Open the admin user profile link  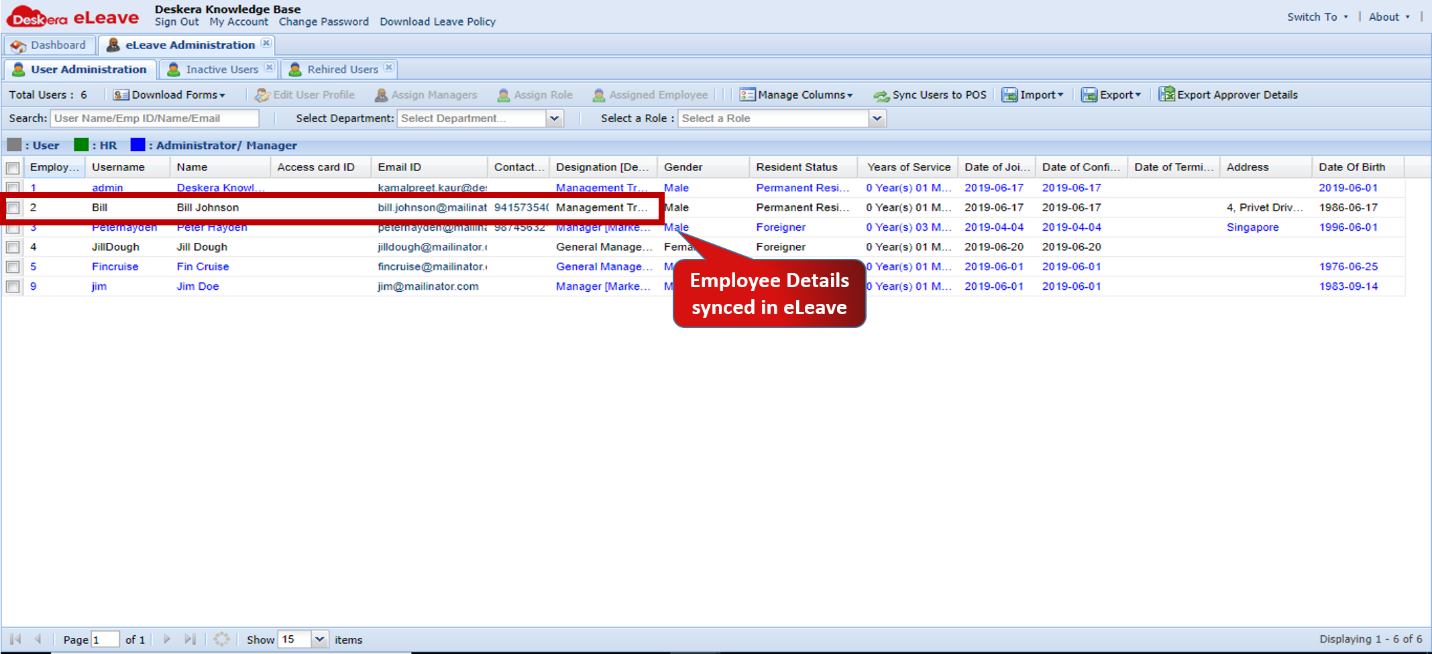(x=107, y=187)
